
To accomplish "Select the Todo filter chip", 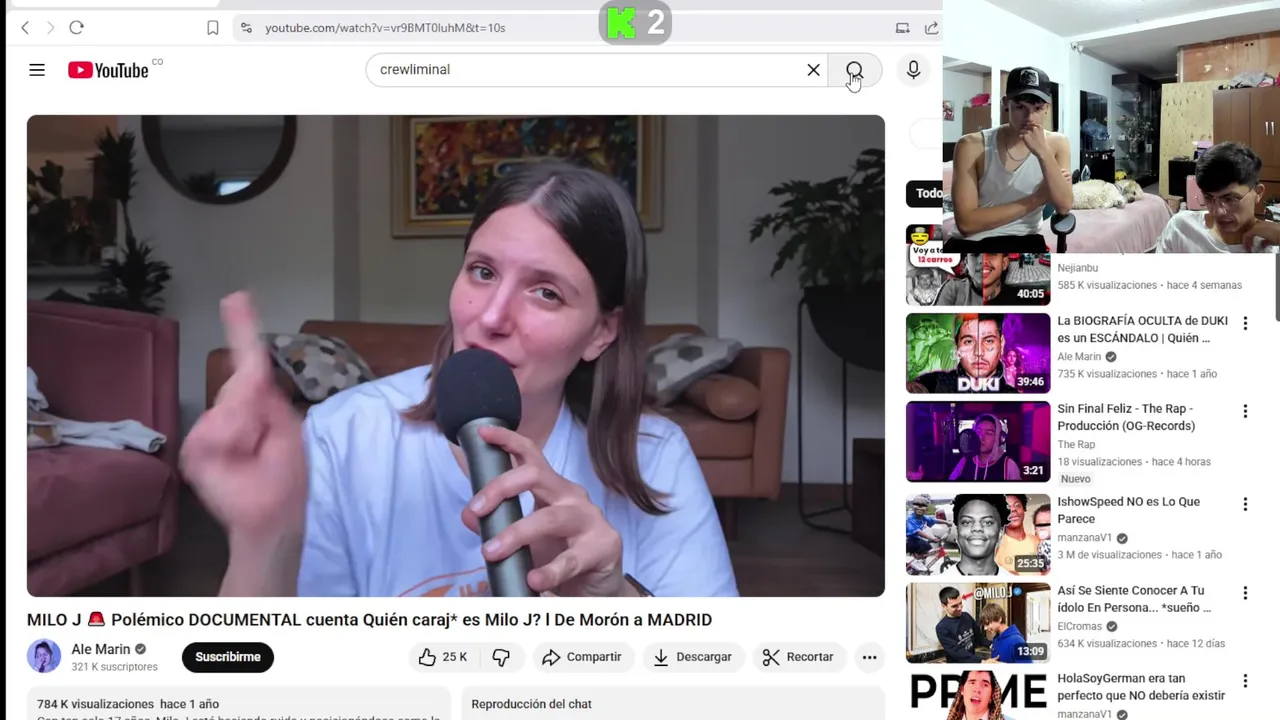I will click(x=925, y=193).
